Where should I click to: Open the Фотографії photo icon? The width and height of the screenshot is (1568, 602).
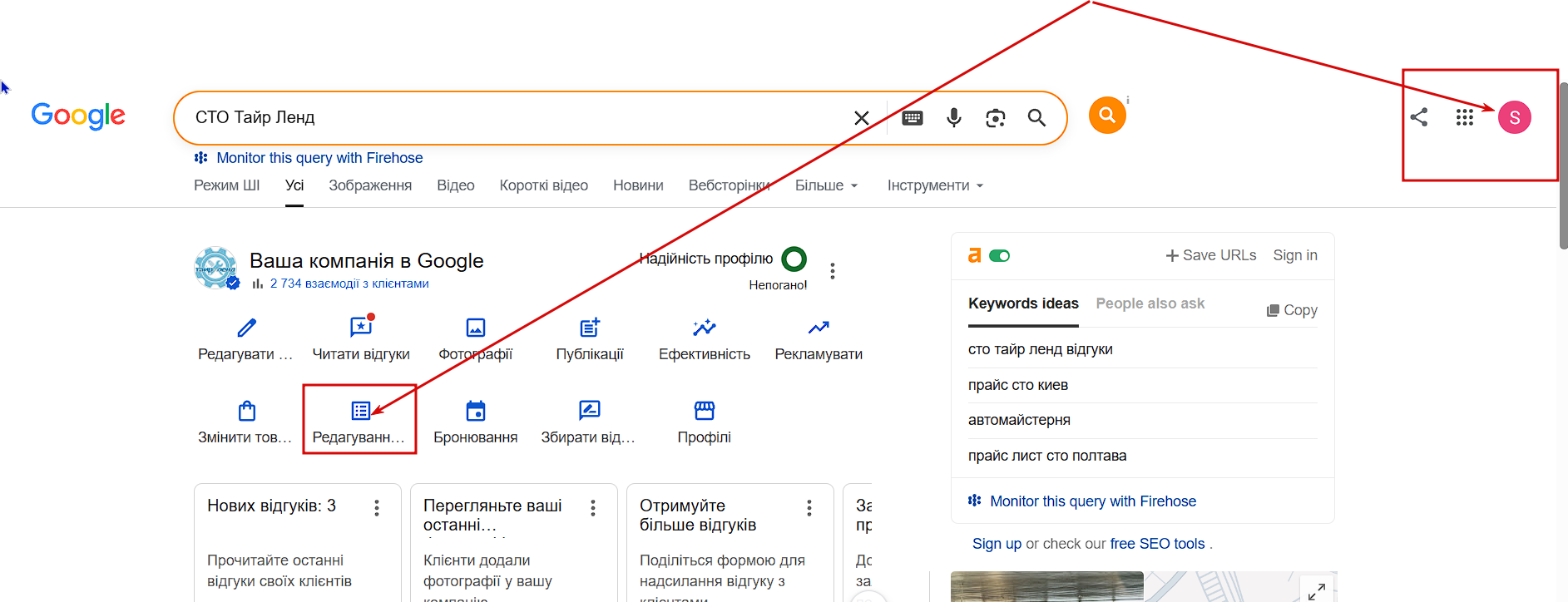click(476, 328)
